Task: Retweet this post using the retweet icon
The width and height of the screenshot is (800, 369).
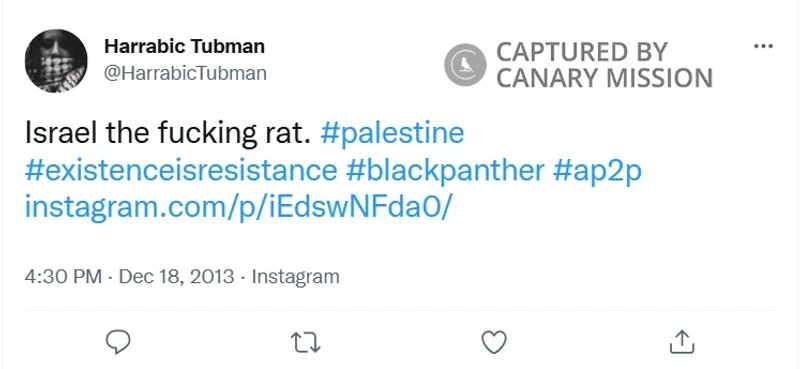Action: 305,342
